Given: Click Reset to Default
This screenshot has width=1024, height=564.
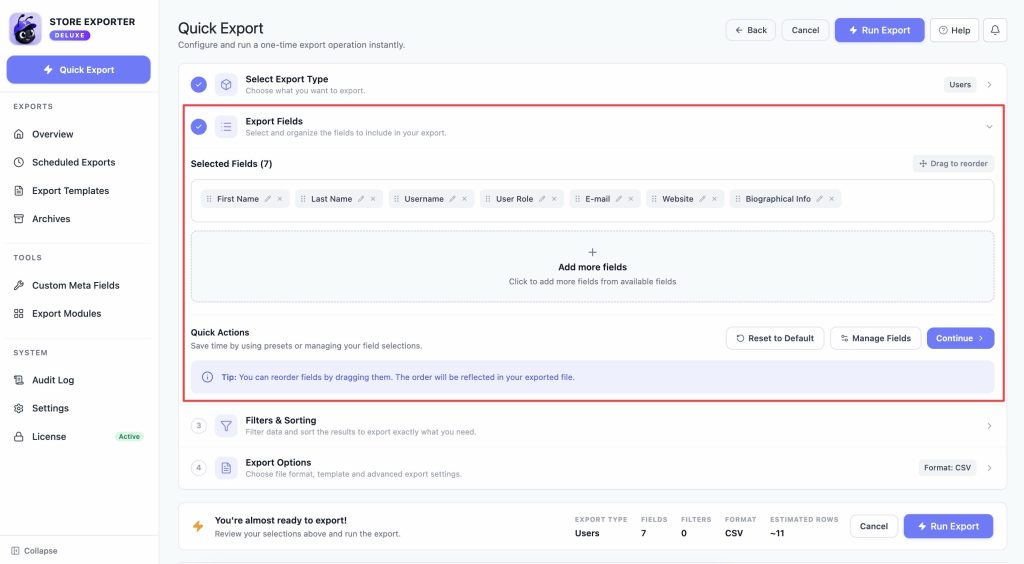Looking at the screenshot, I should (775, 338).
